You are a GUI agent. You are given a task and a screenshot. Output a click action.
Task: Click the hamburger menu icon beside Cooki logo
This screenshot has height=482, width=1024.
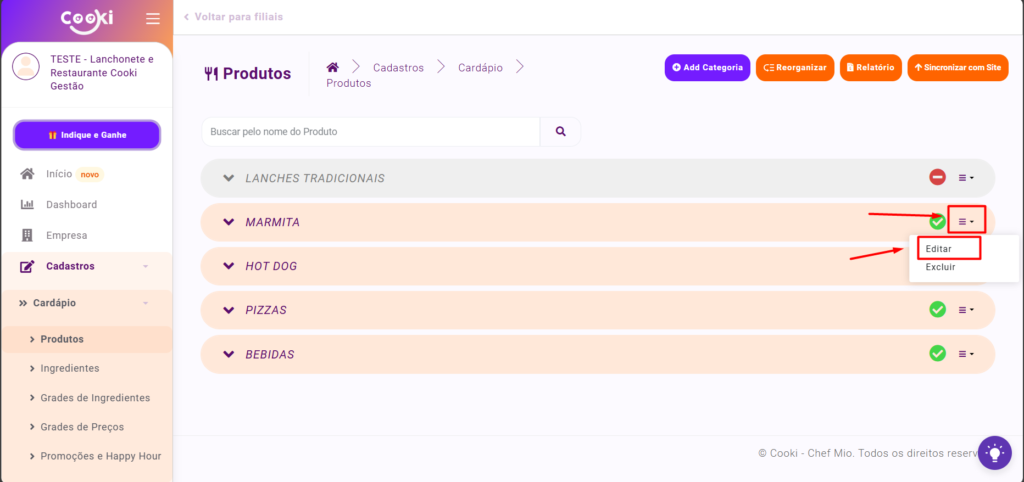point(152,19)
